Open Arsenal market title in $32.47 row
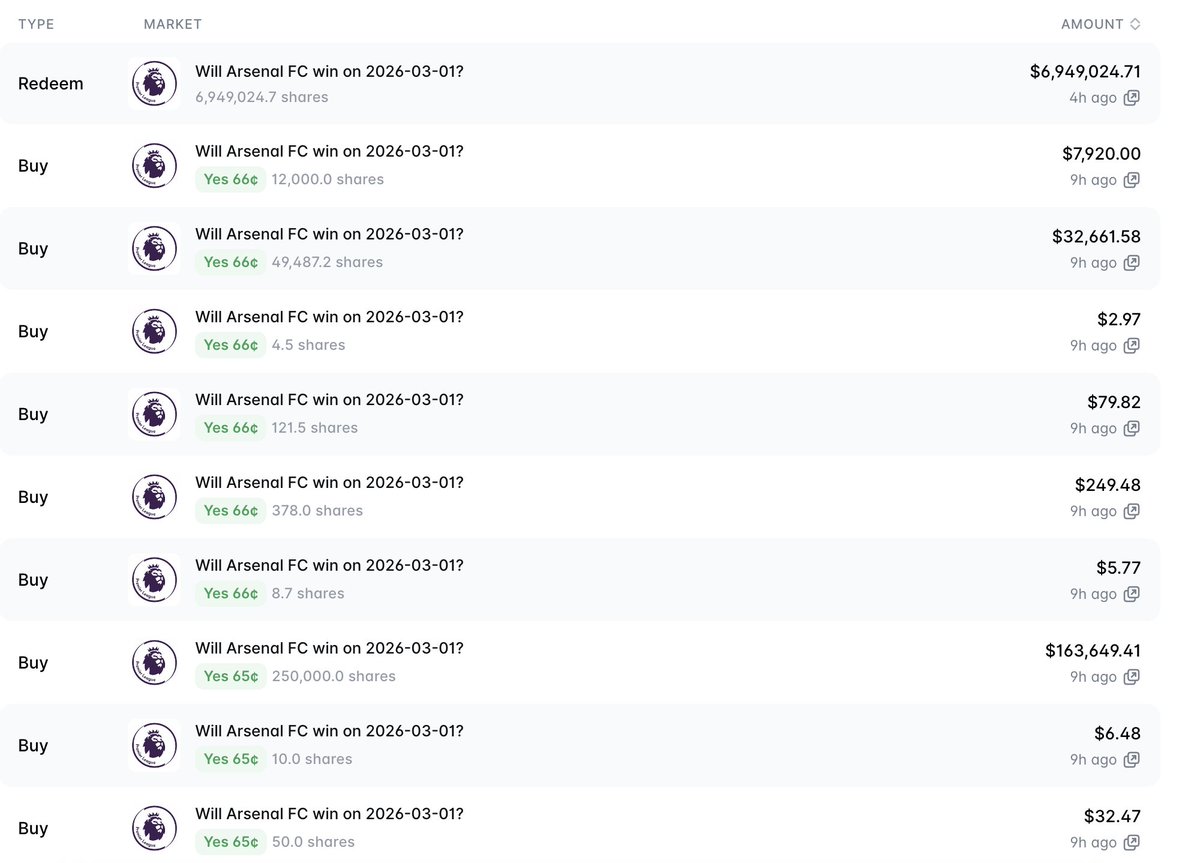The height and width of the screenshot is (863, 1200). coord(330,814)
